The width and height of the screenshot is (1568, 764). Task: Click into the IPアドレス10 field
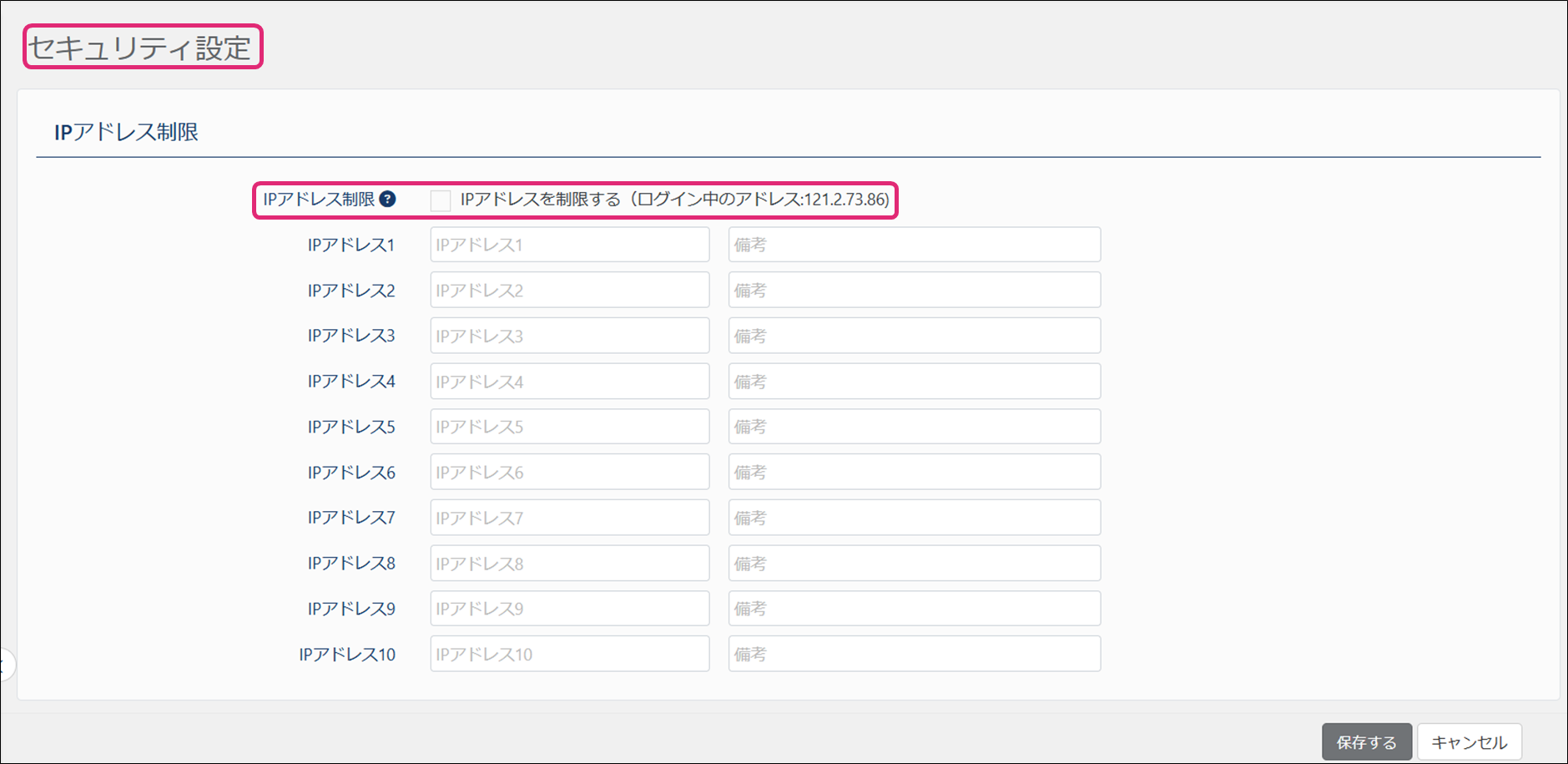tap(569, 655)
